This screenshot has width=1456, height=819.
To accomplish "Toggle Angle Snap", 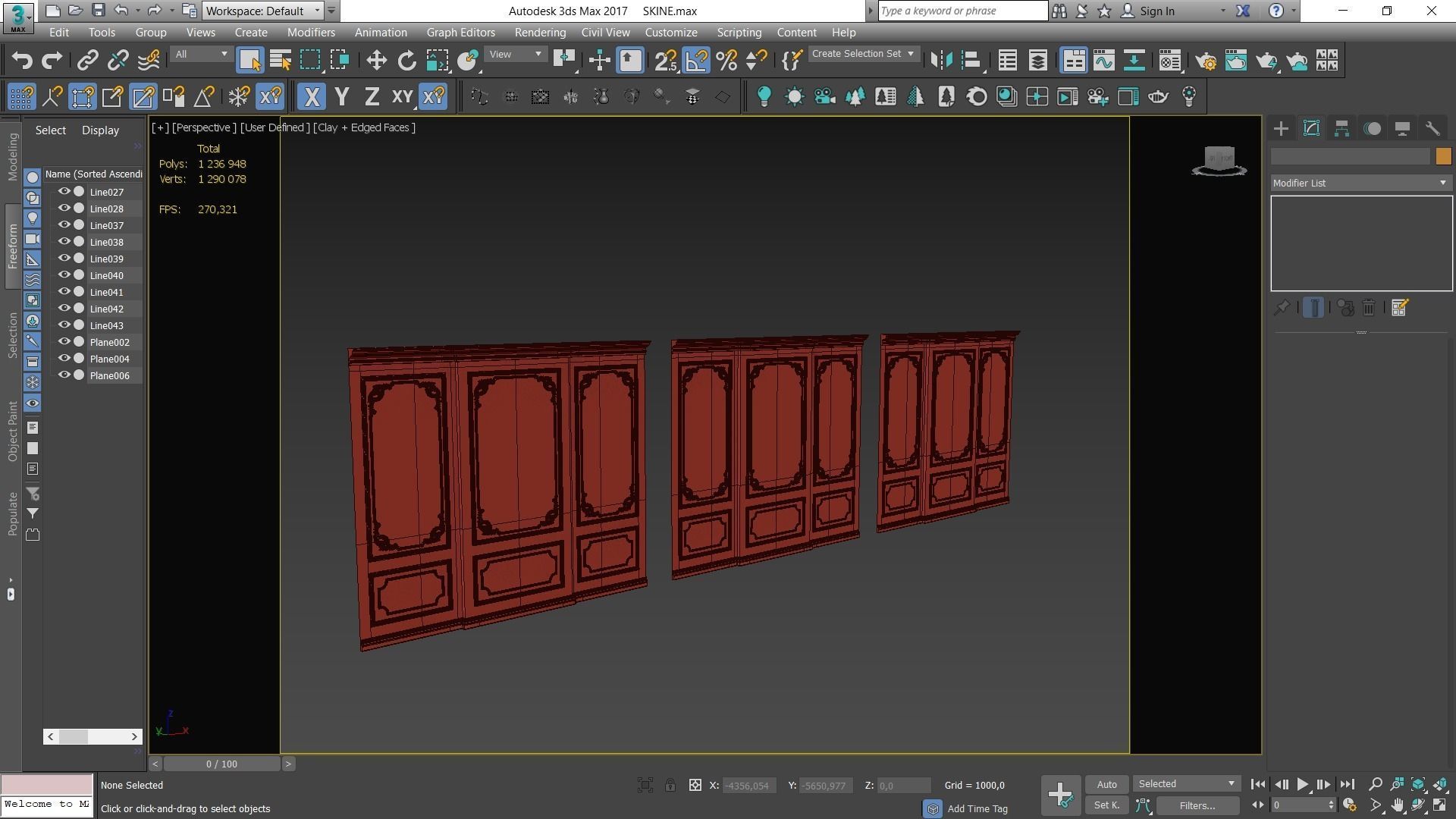I will point(696,61).
